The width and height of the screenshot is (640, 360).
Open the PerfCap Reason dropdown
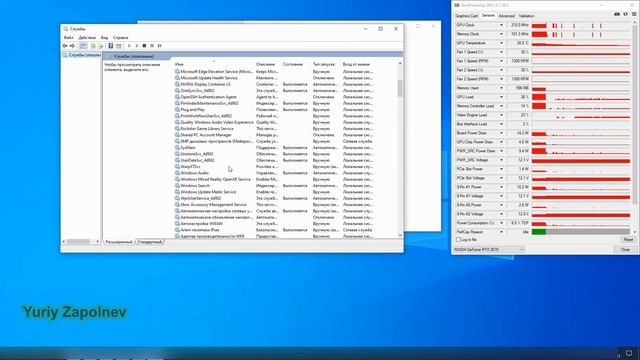click(501, 232)
